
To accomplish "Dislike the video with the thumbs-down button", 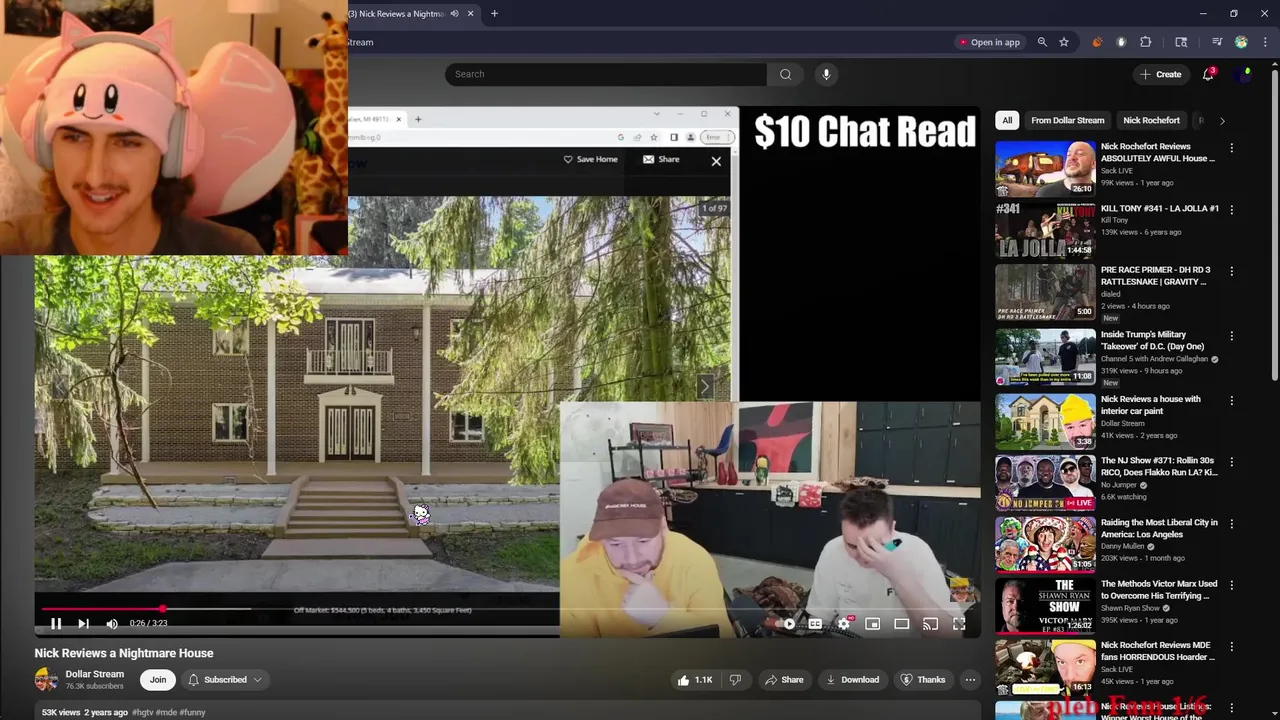I will click(735, 680).
